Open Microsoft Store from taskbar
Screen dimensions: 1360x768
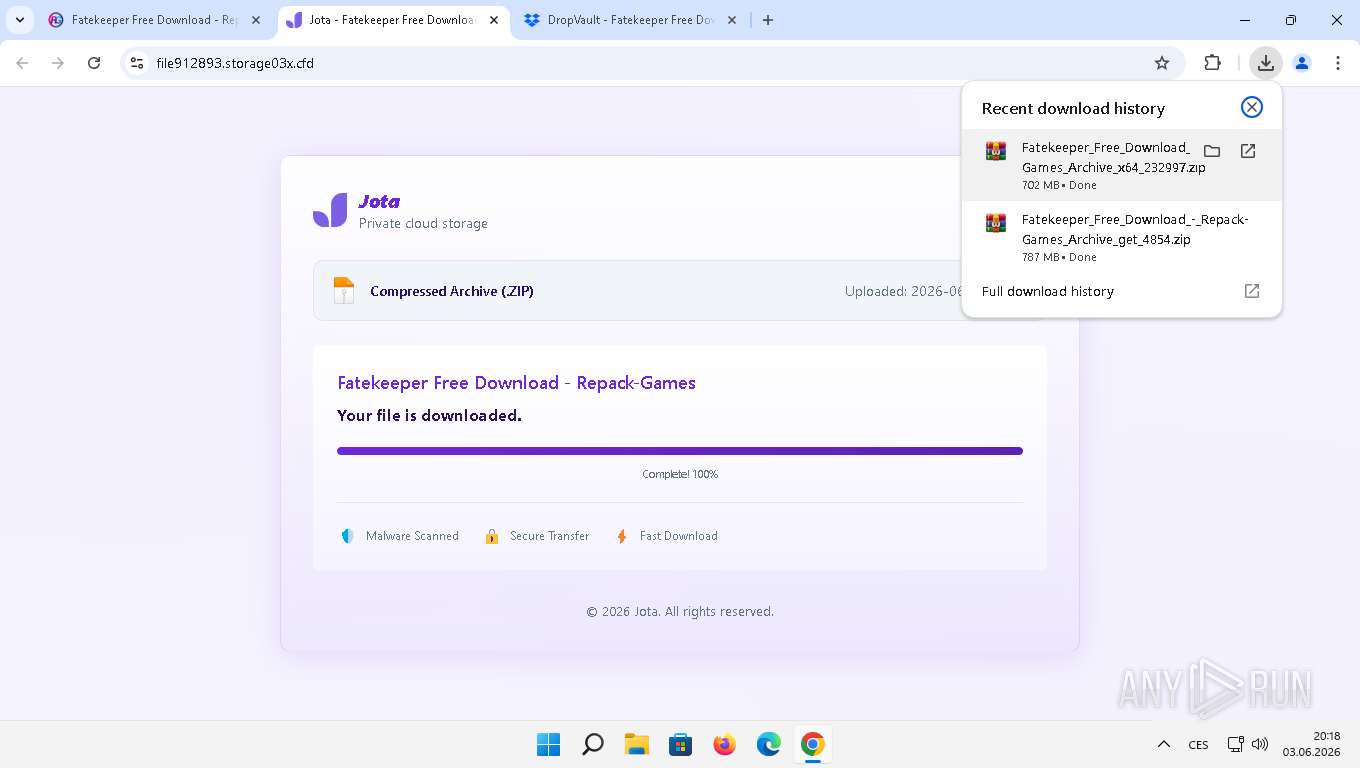[681, 744]
